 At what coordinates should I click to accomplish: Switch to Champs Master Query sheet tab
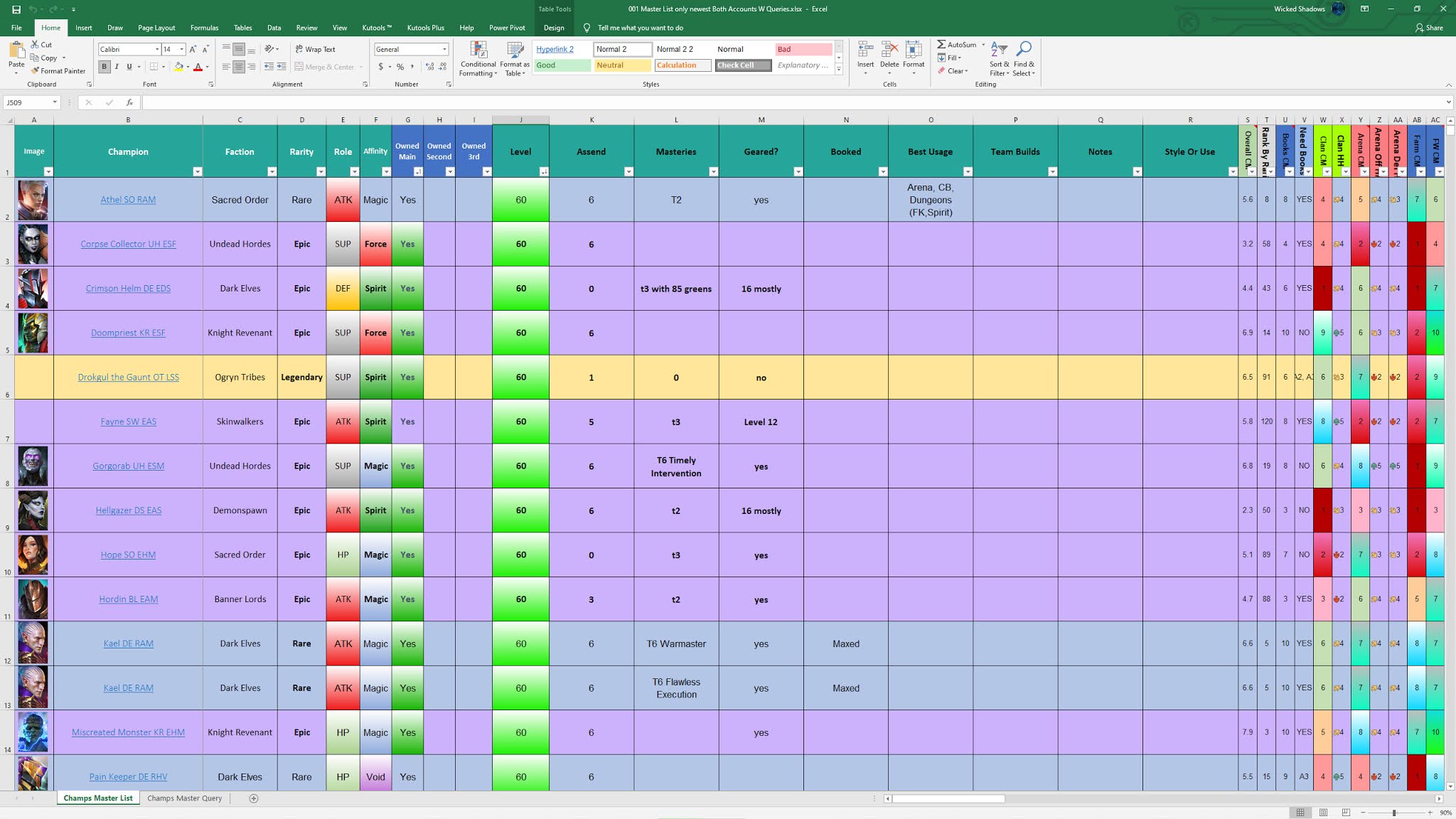(184, 798)
